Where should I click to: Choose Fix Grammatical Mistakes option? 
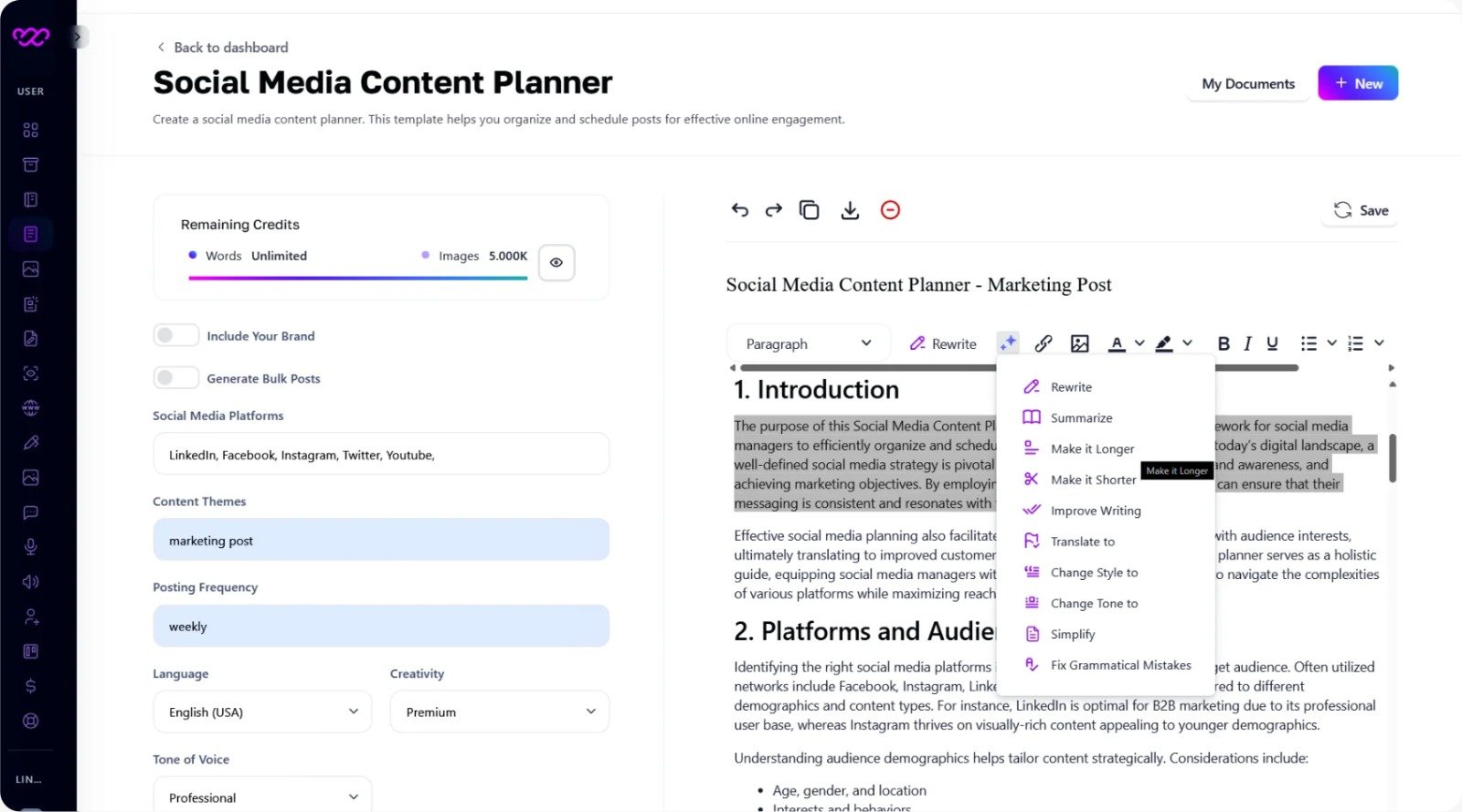[x=1106, y=666]
